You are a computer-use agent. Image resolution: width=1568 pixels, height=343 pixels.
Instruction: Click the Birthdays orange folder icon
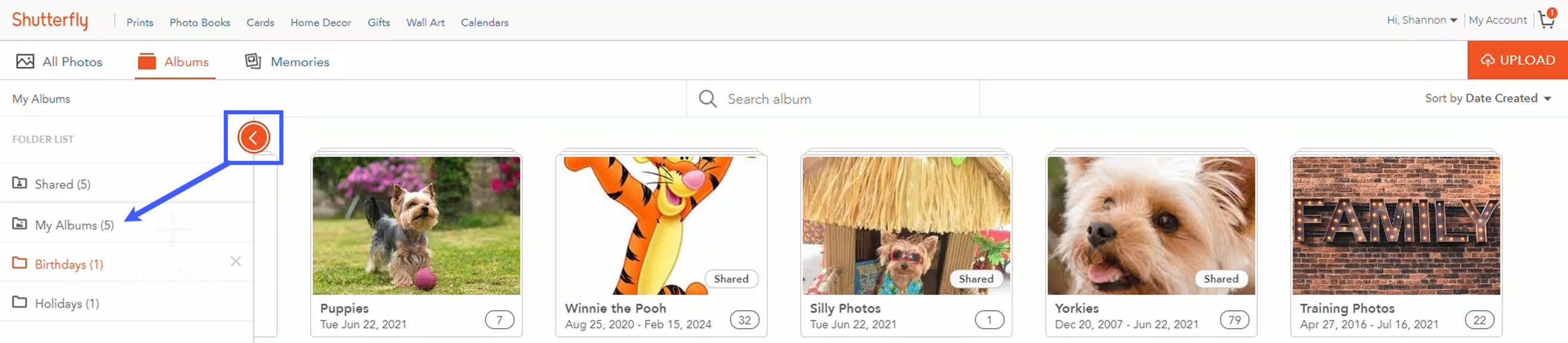19,263
